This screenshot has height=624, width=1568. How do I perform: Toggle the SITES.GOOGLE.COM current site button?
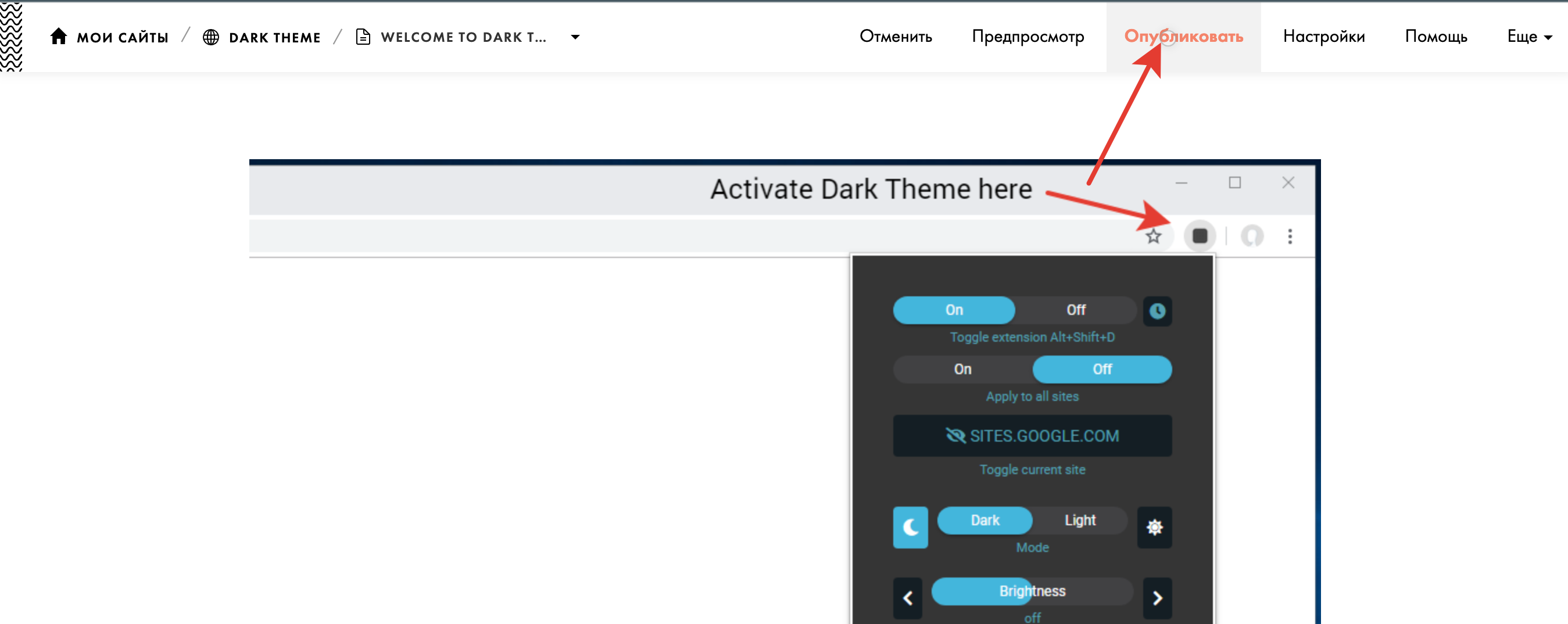click(x=1032, y=436)
